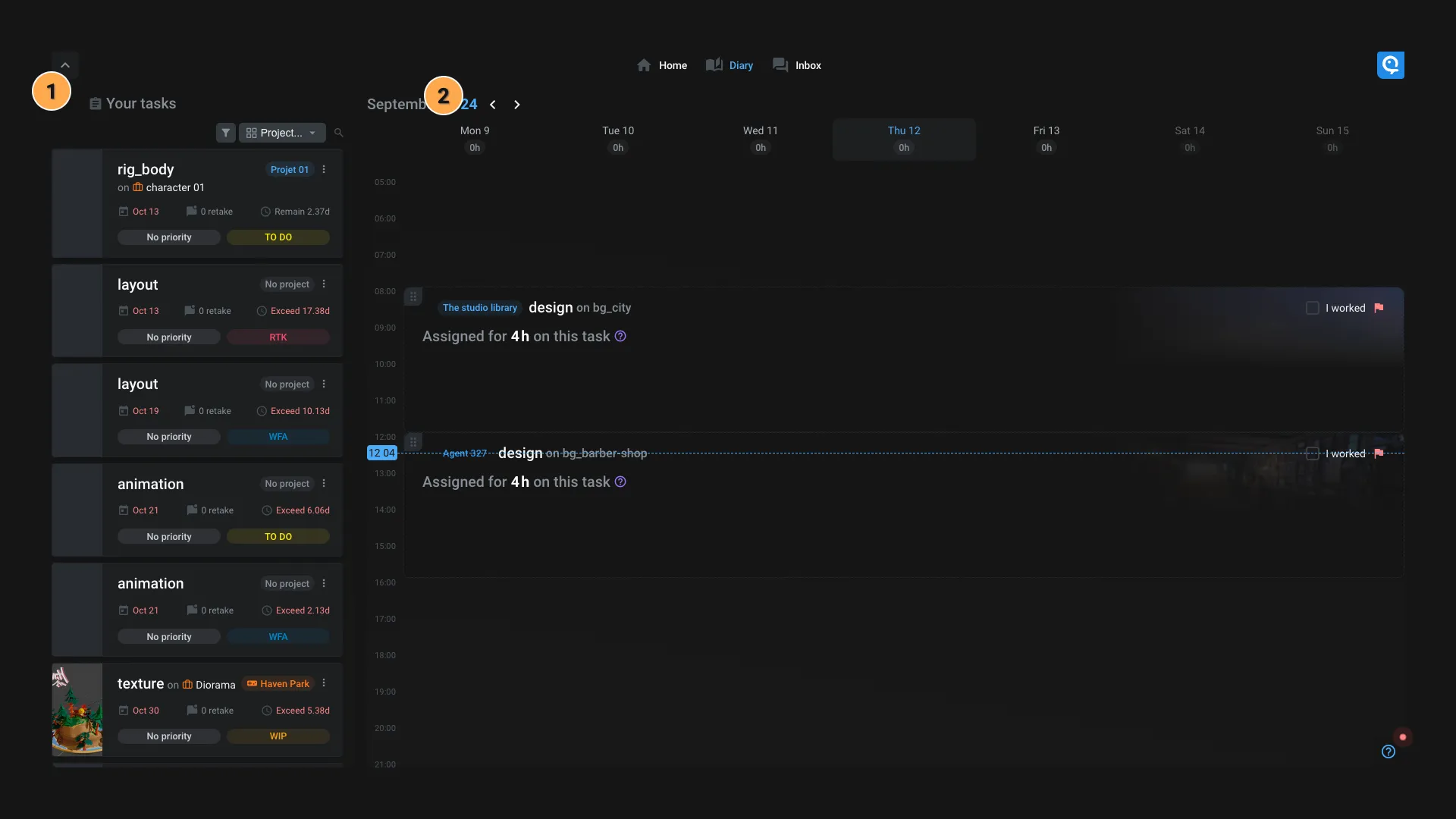The image size is (1456, 819).
Task: Grab the drag handle of bg_barber-shop task
Action: (413, 442)
